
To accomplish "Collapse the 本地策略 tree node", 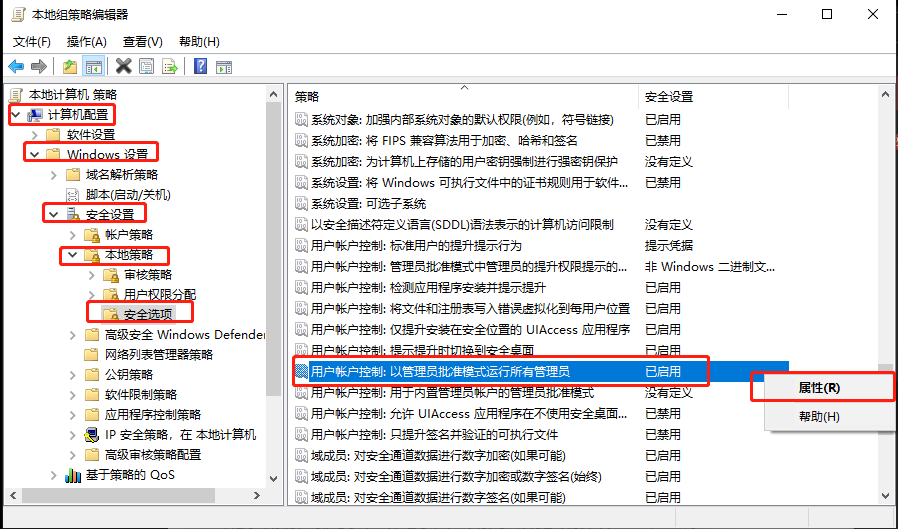I will (73, 255).
